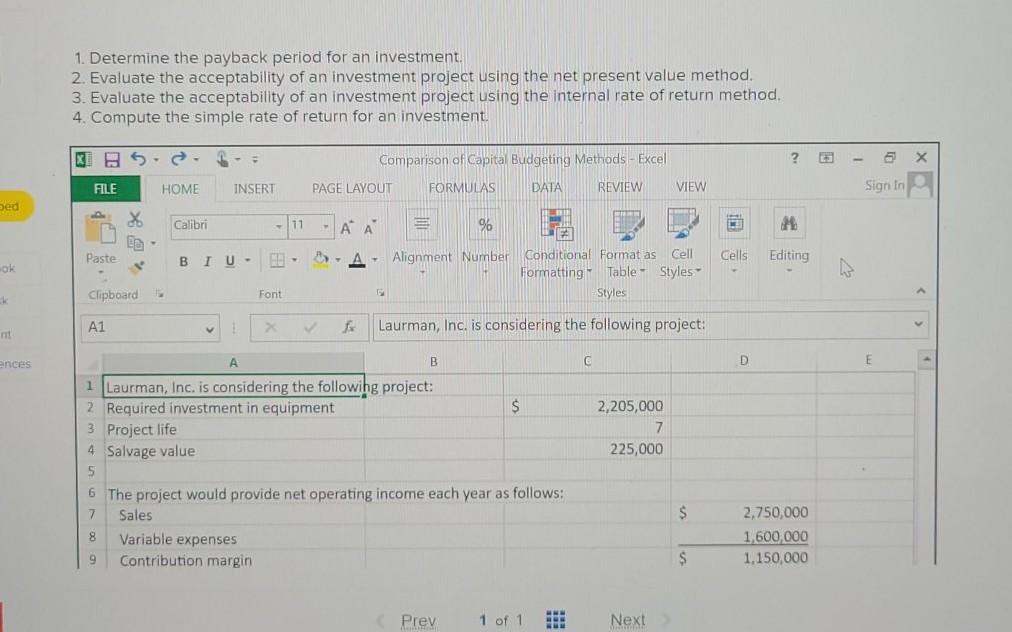The height and width of the screenshot is (632, 1012).
Task: Open the FILE menu
Action: [x=105, y=187]
